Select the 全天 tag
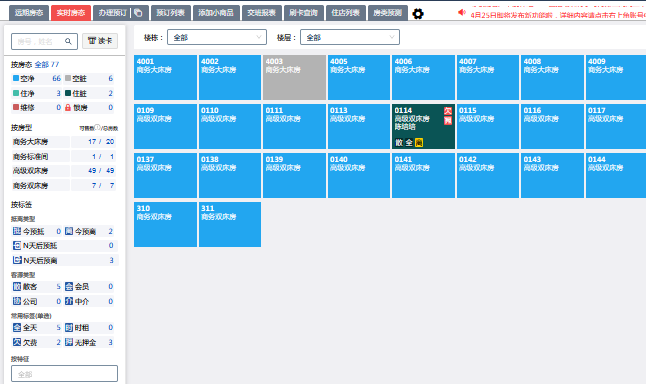The width and height of the screenshot is (646, 384). pos(37,328)
